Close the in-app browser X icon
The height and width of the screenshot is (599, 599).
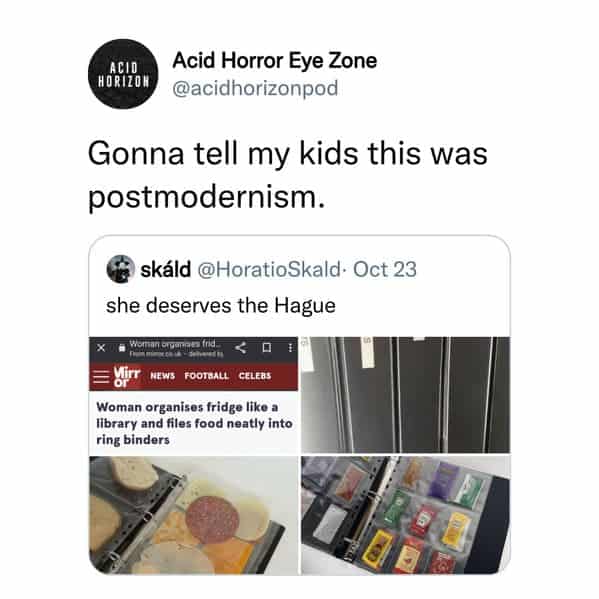101,348
